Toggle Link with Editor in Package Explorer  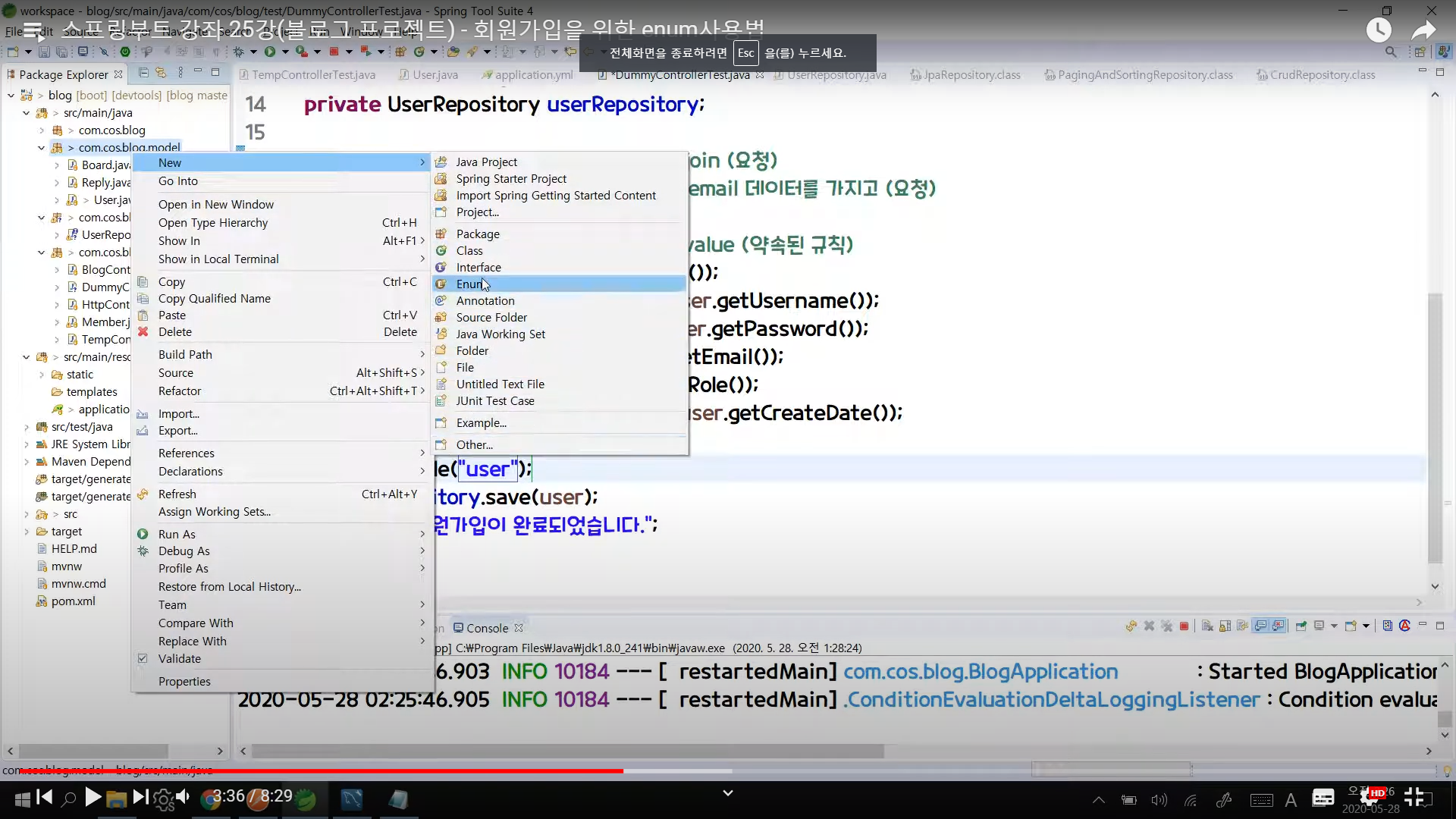click(x=161, y=73)
